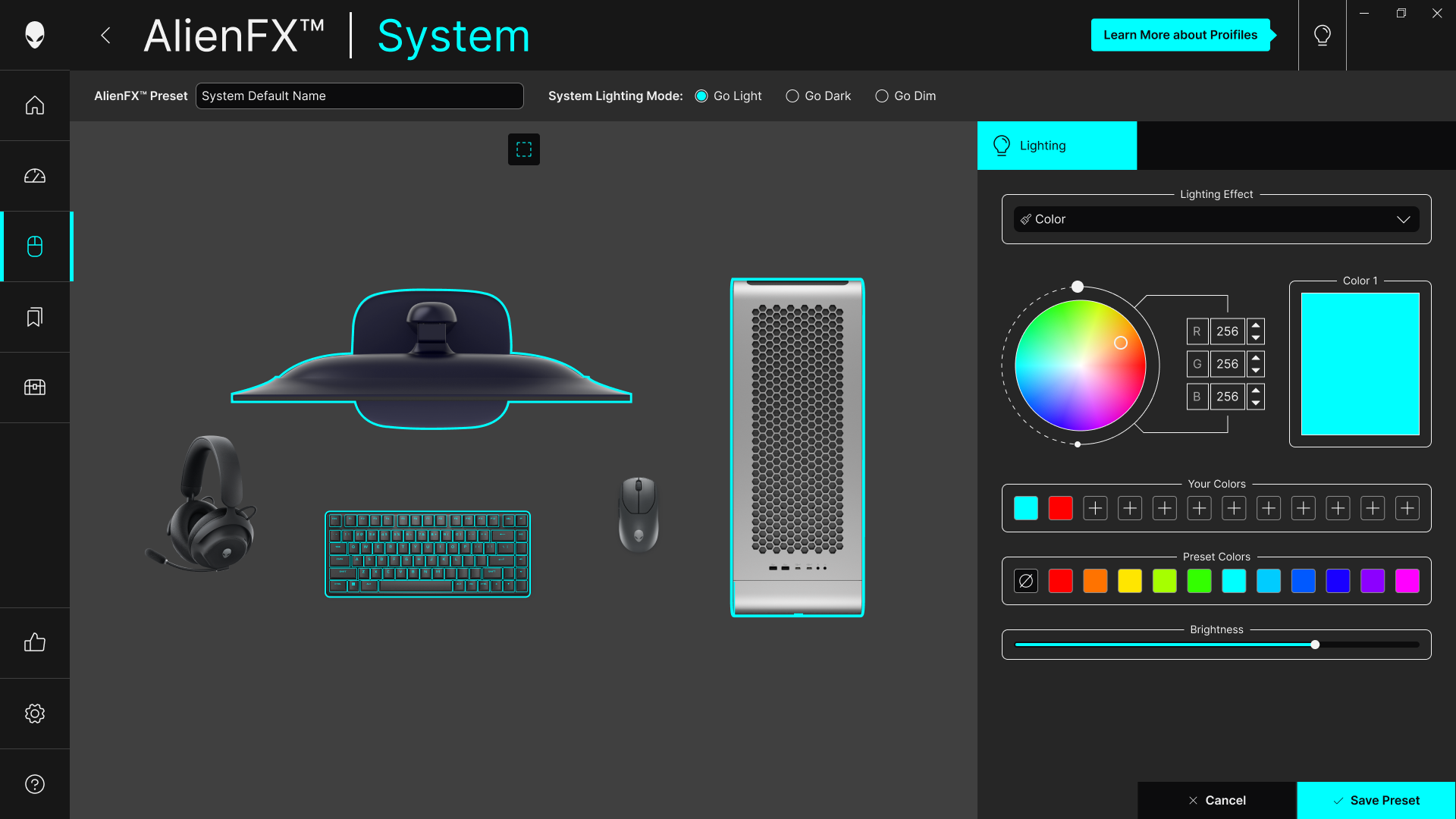Add a color in the third Your Colors slot
Image resolution: width=1456 pixels, height=819 pixels.
[x=1095, y=508]
